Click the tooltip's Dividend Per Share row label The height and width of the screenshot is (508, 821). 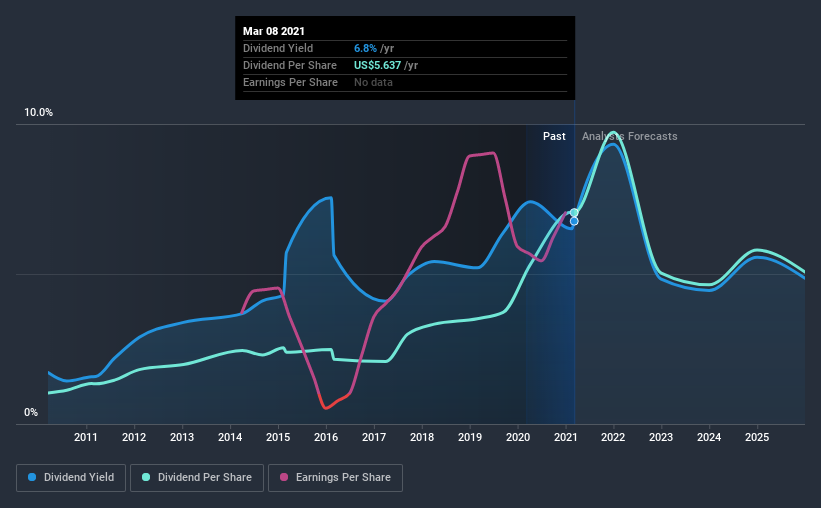(x=290, y=65)
